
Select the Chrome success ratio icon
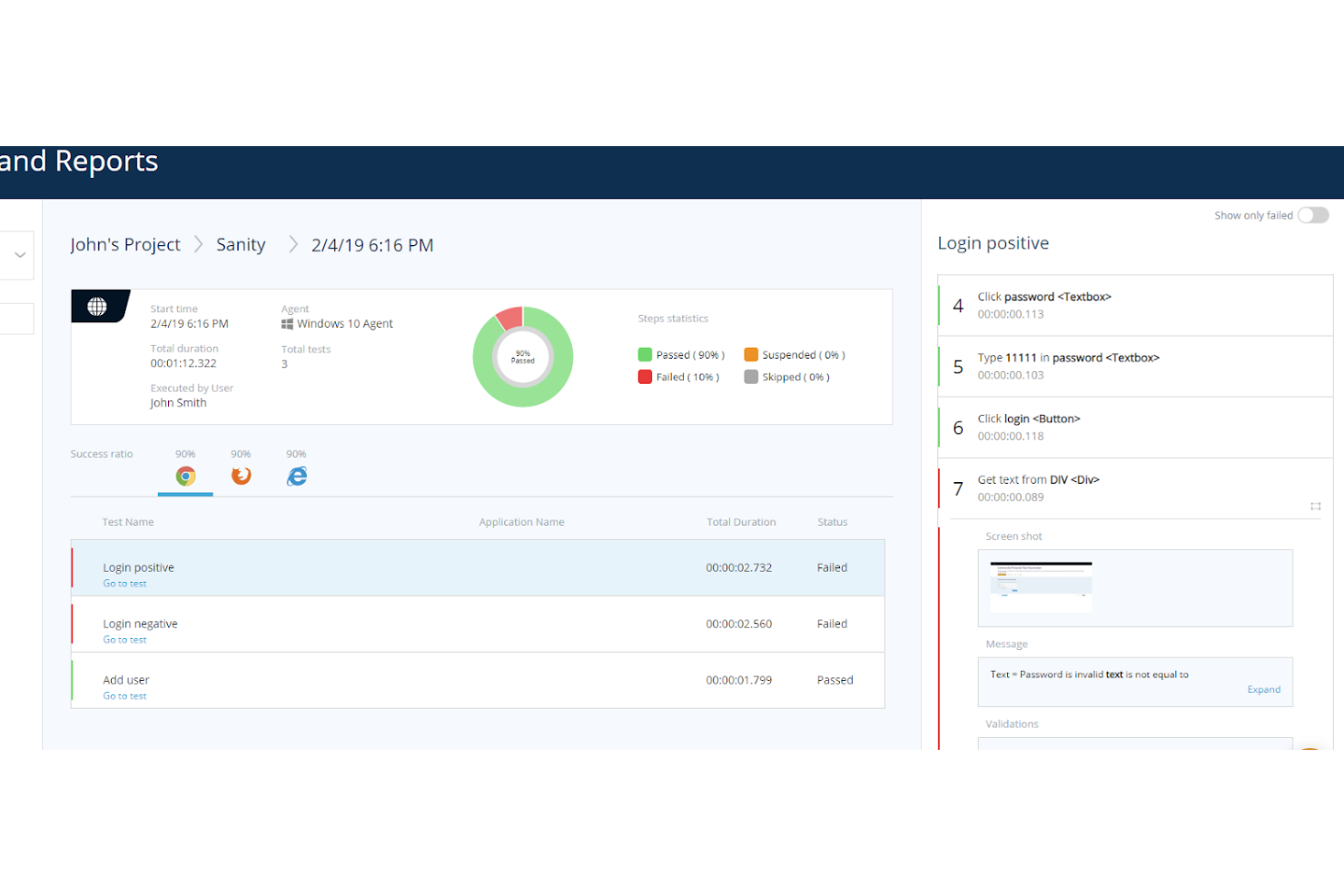pos(185,476)
